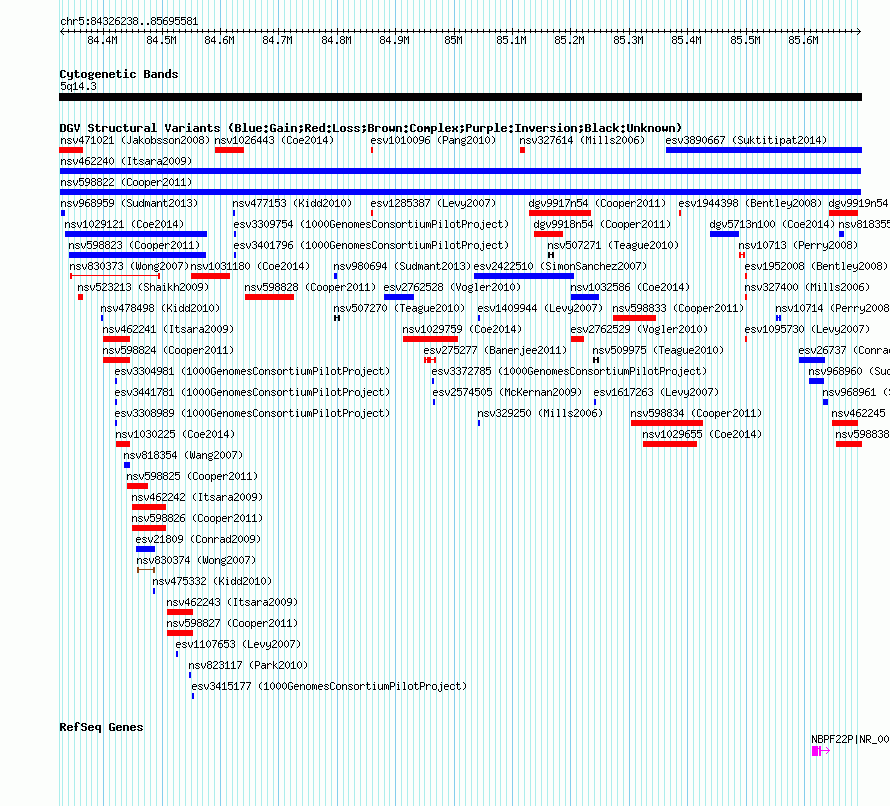Image resolution: width=890 pixels, height=806 pixels.
Task: Click the blue esv21809 (Conrad2009) bar
Action: point(145,549)
